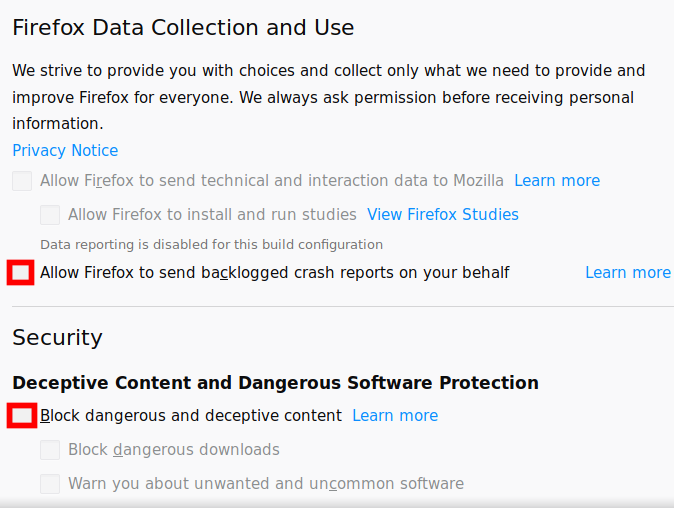Click the "send technical and interaction data" label text
This screenshot has height=508, width=674.
(x=272, y=181)
